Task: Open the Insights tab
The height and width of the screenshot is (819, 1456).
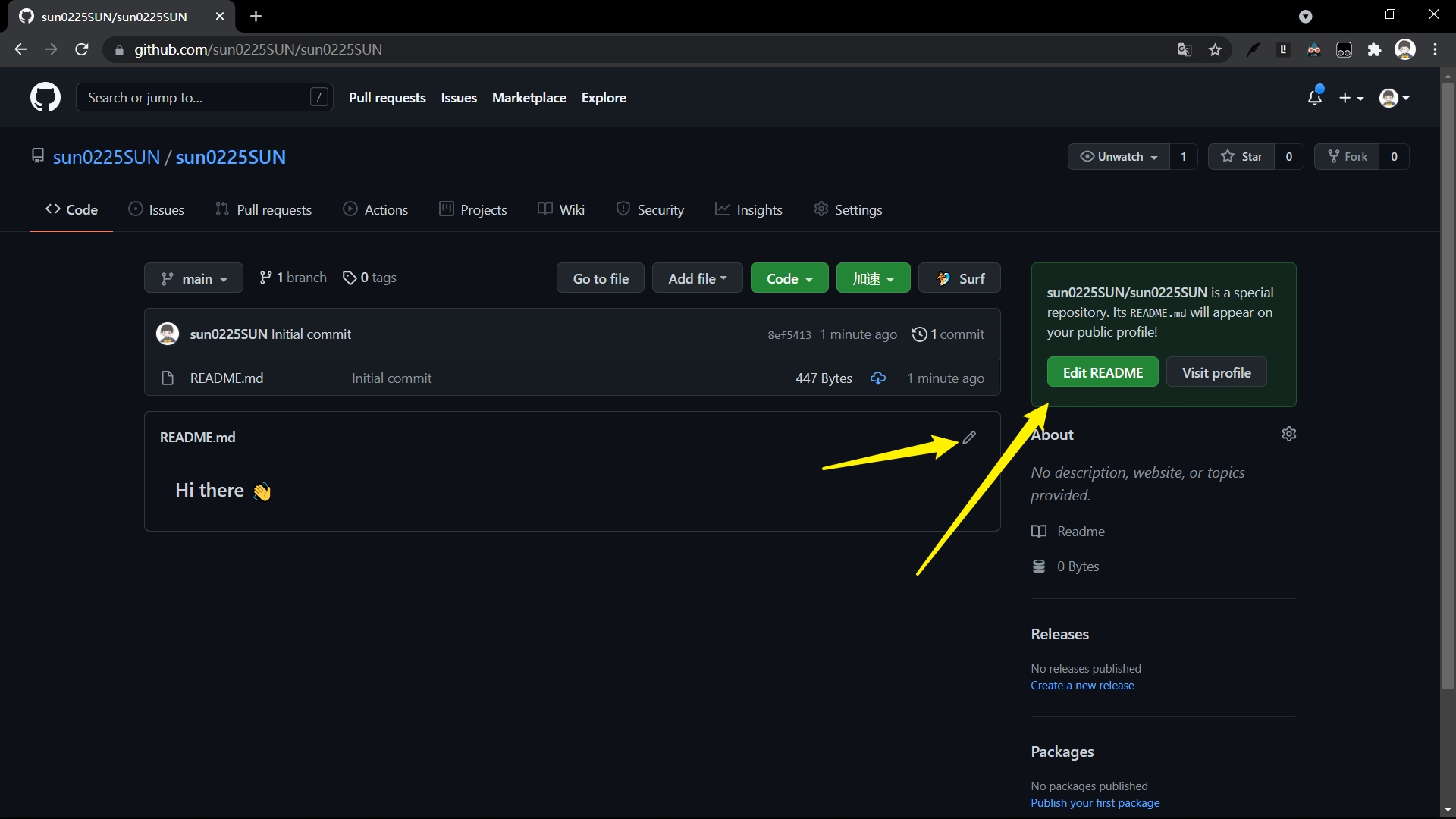Action: pyautogui.click(x=749, y=209)
